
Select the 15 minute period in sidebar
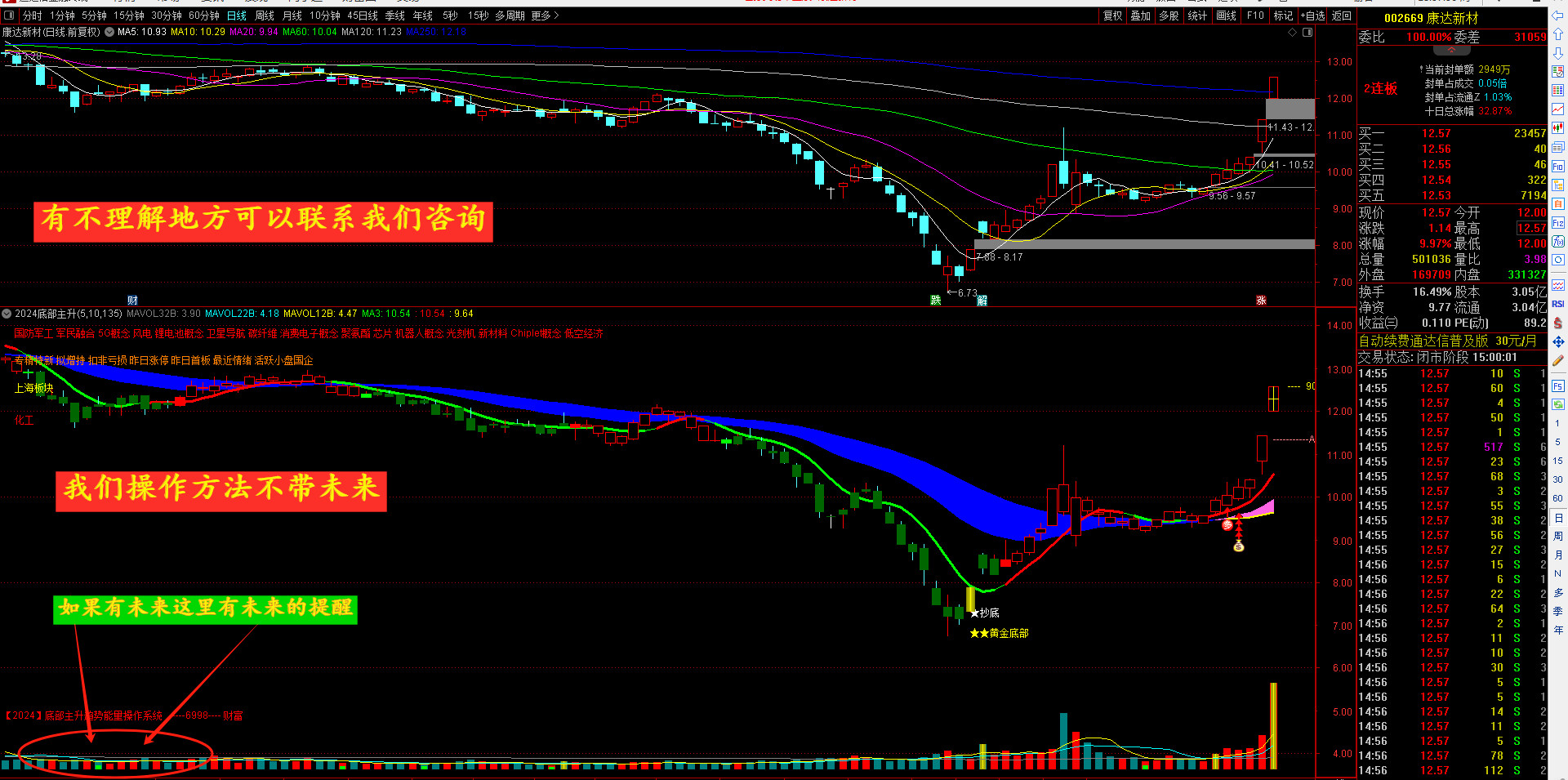click(1557, 461)
